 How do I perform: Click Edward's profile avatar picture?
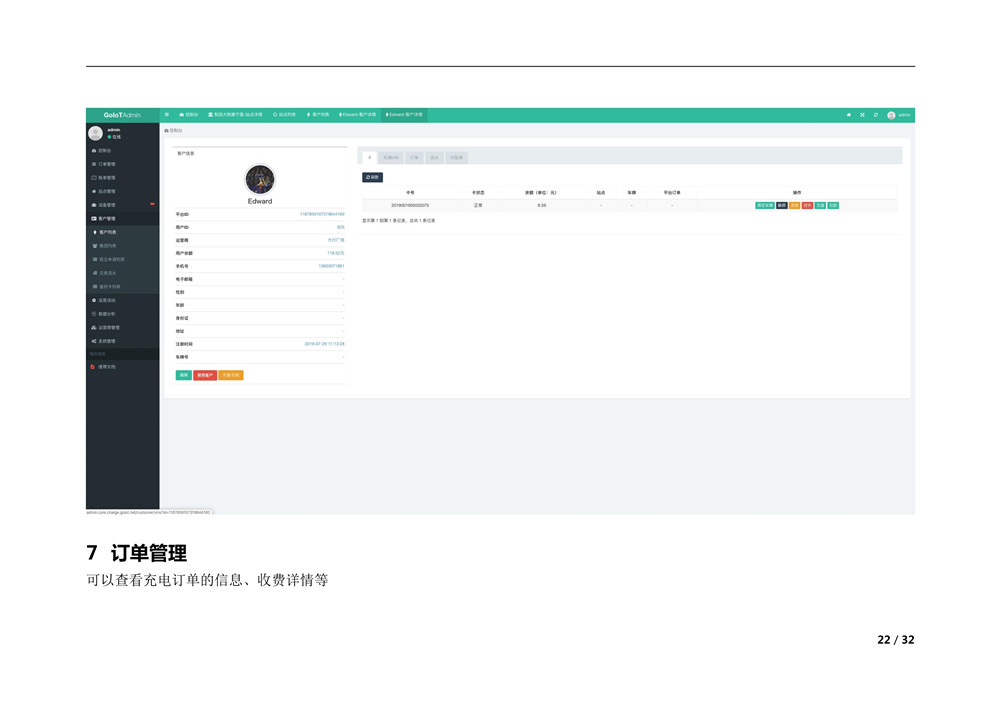(260, 179)
